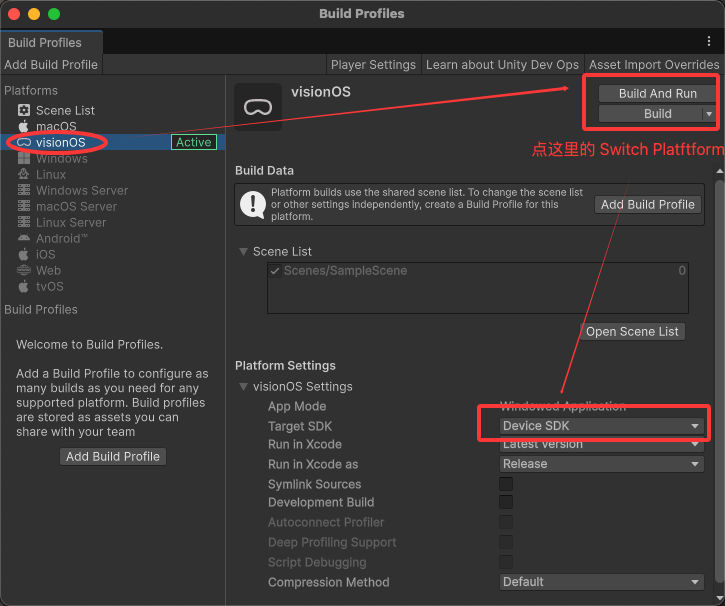Collapse the visionOS Settings section
Image resolution: width=725 pixels, height=606 pixels.
(x=243, y=386)
